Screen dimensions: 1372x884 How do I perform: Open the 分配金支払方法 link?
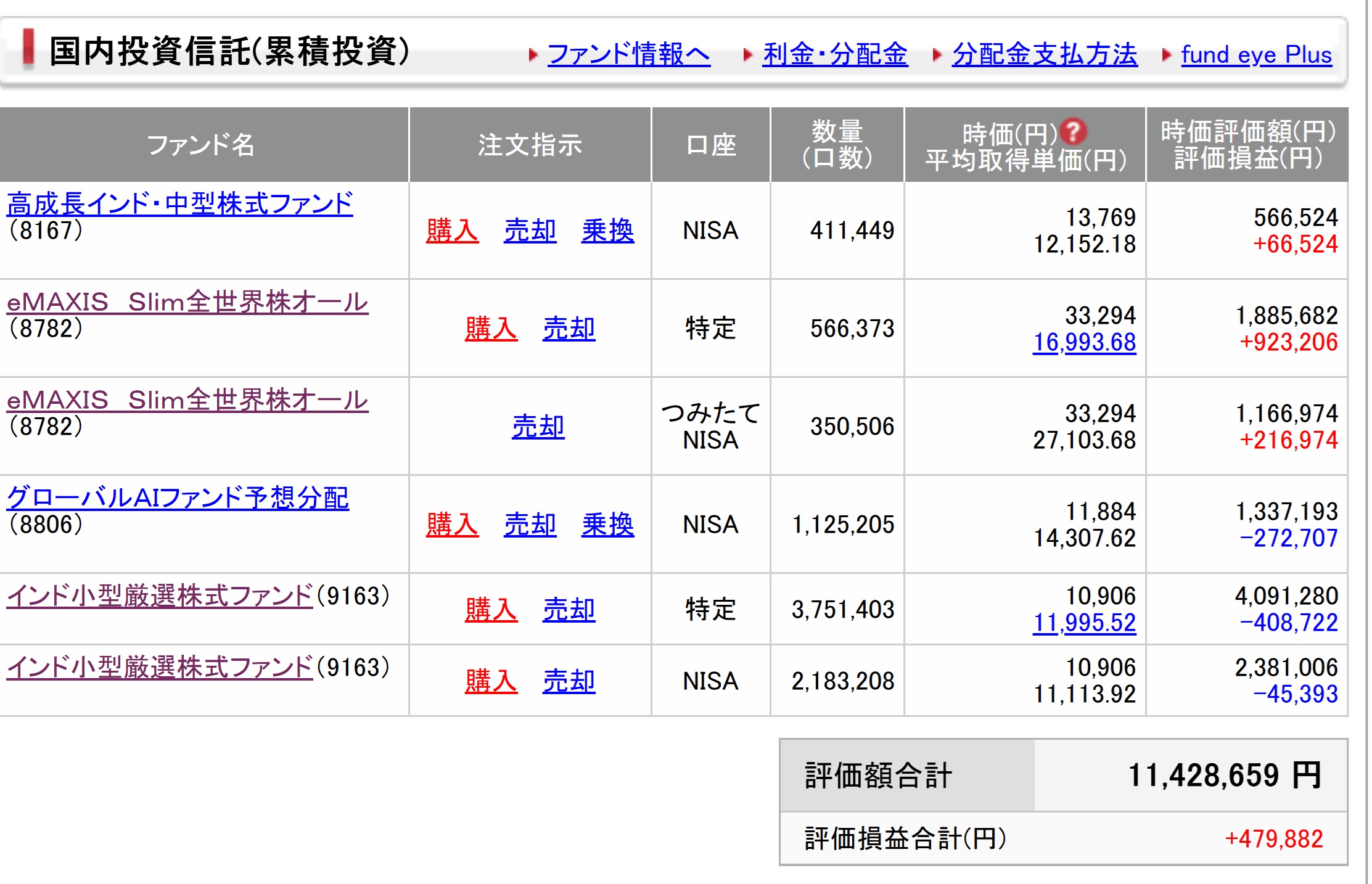[x=1044, y=54]
